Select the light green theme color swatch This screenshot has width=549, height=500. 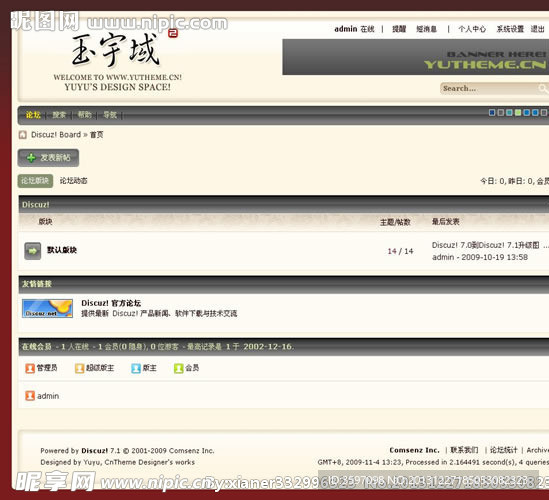pyautogui.click(x=518, y=113)
